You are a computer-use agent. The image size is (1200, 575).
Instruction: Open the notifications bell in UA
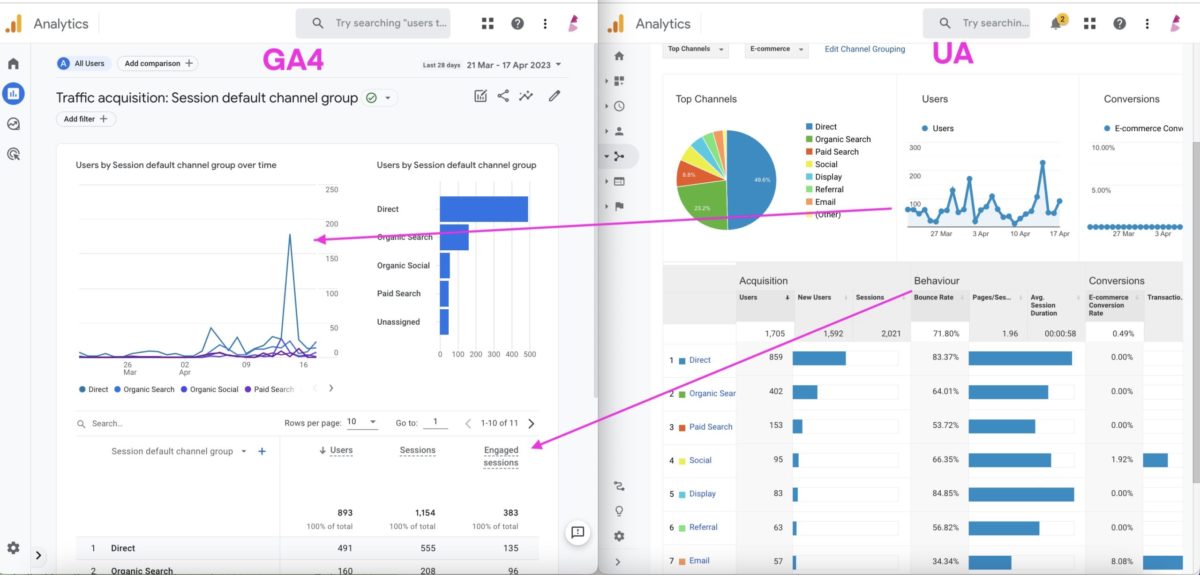click(x=1057, y=23)
